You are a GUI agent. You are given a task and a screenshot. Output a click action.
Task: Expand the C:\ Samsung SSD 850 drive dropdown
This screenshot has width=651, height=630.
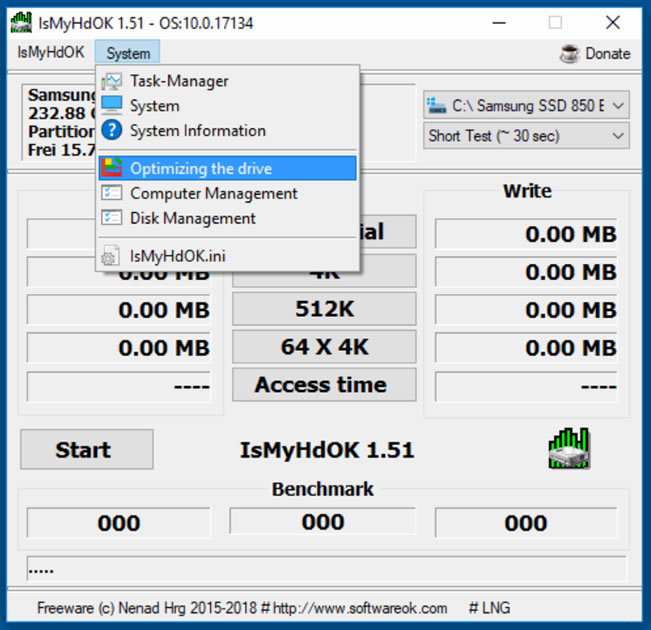[526, 105]
